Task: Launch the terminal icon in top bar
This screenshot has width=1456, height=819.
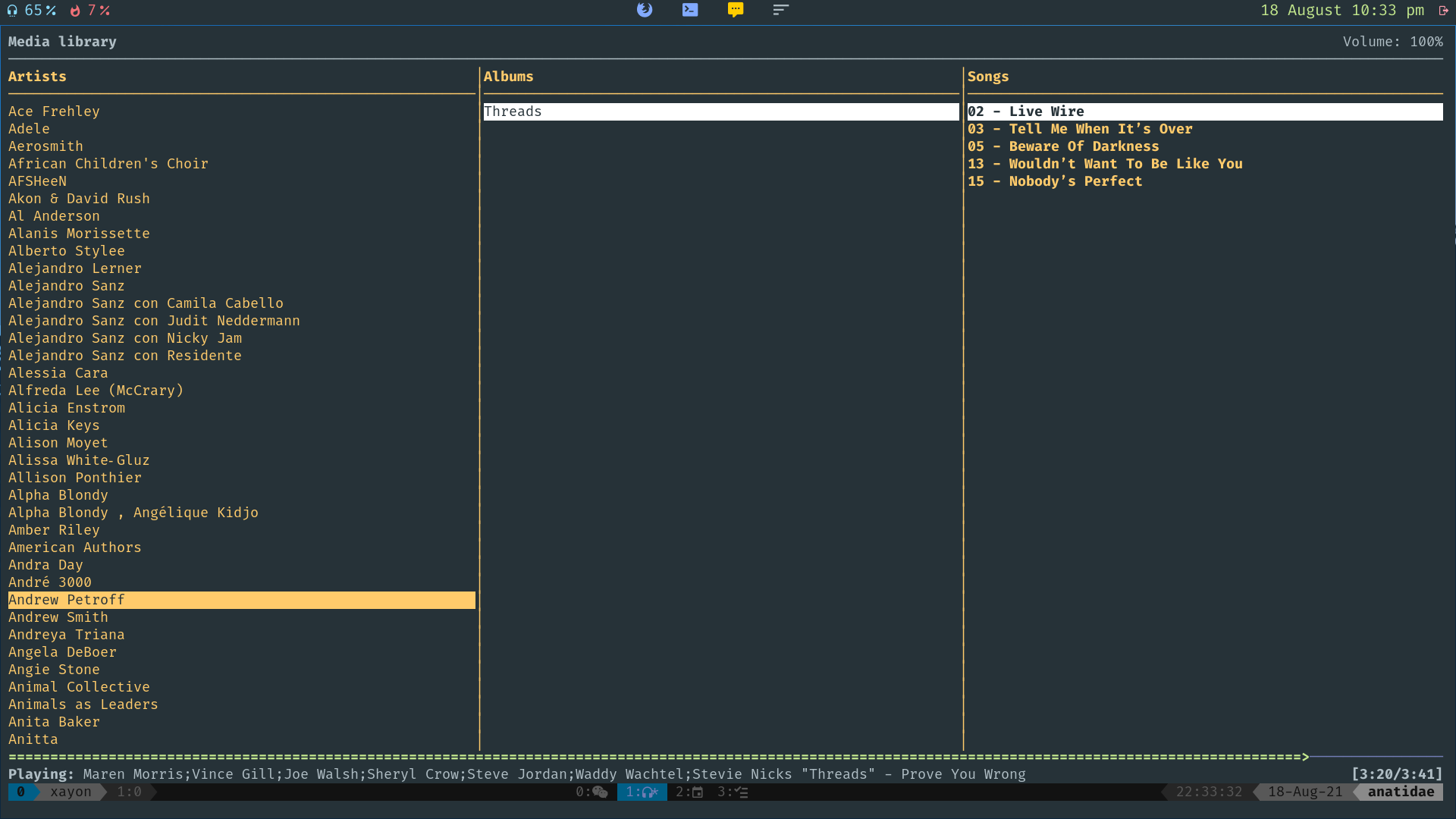Action: point(690,10)
